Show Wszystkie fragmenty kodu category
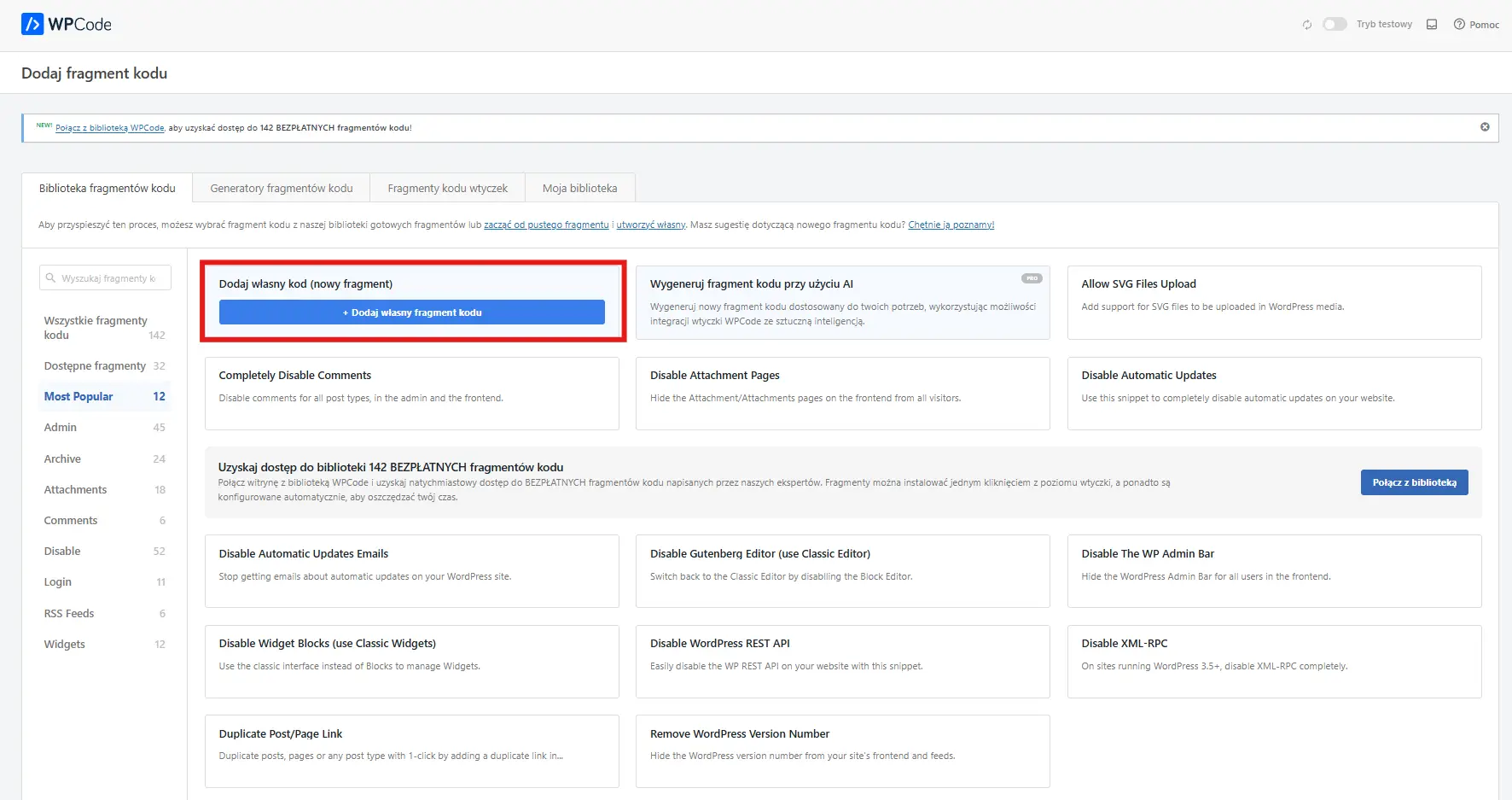Viewport: 1512px width, 800px height. [96, 328]
